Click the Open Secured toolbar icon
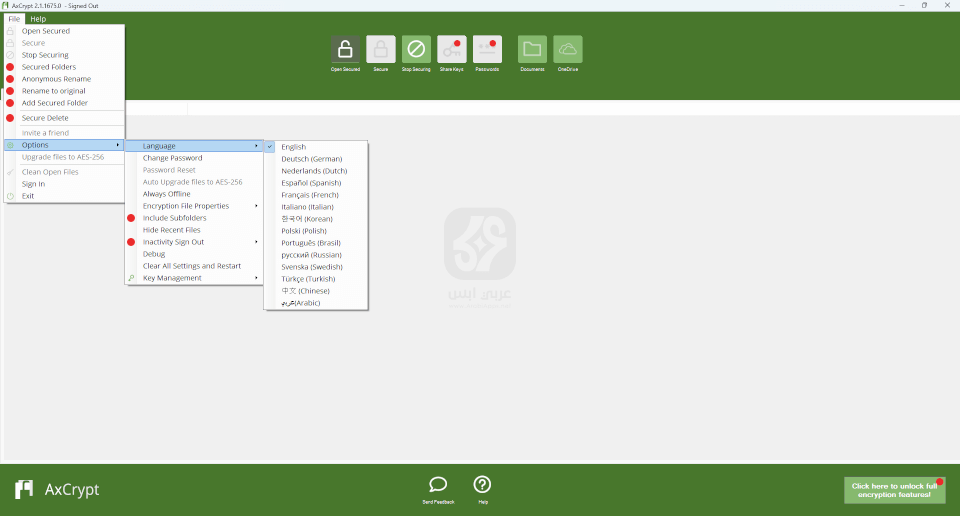The width and height of the screenshot is (960, 516). [x=345, y=50]
